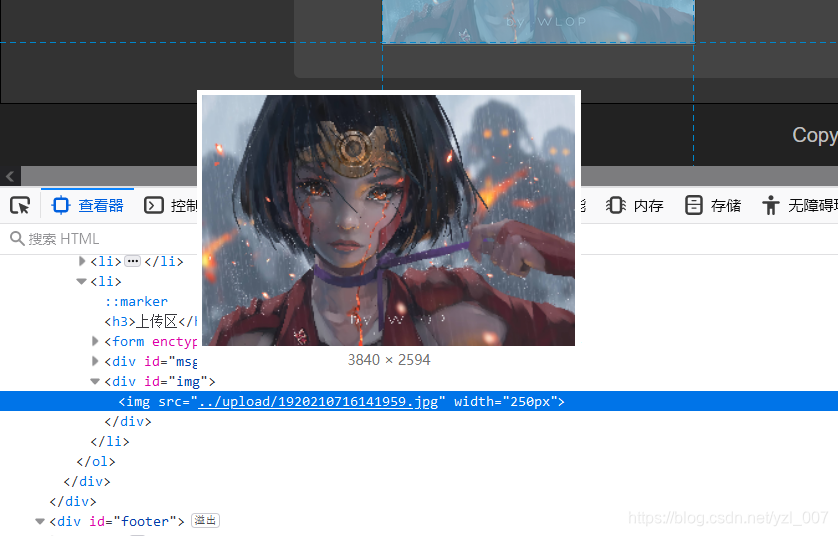Collapse the div id="footer" element
The image size is (838, 536).
click(x=40, y=522)
